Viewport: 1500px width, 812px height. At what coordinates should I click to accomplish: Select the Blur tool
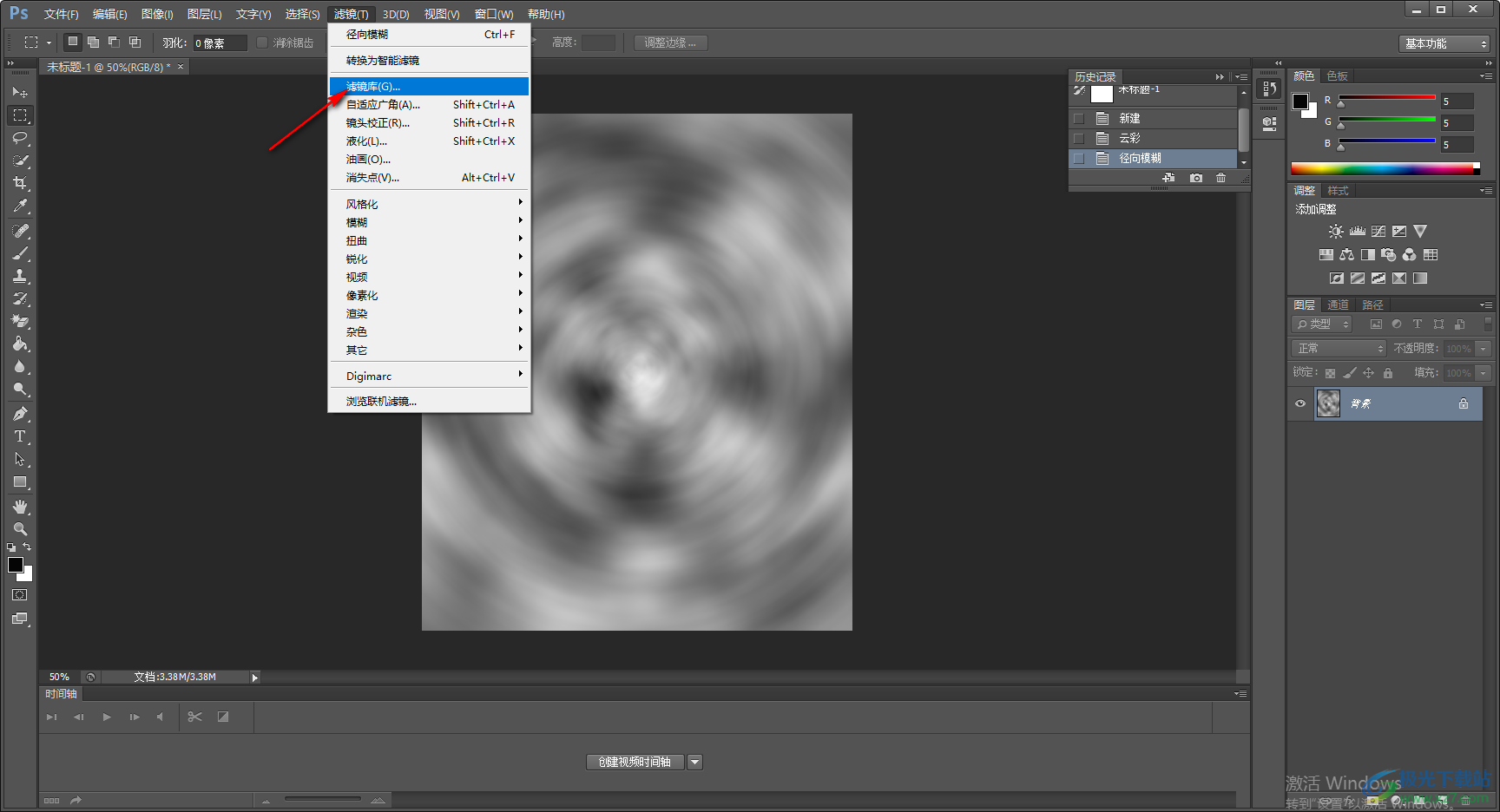20,366
